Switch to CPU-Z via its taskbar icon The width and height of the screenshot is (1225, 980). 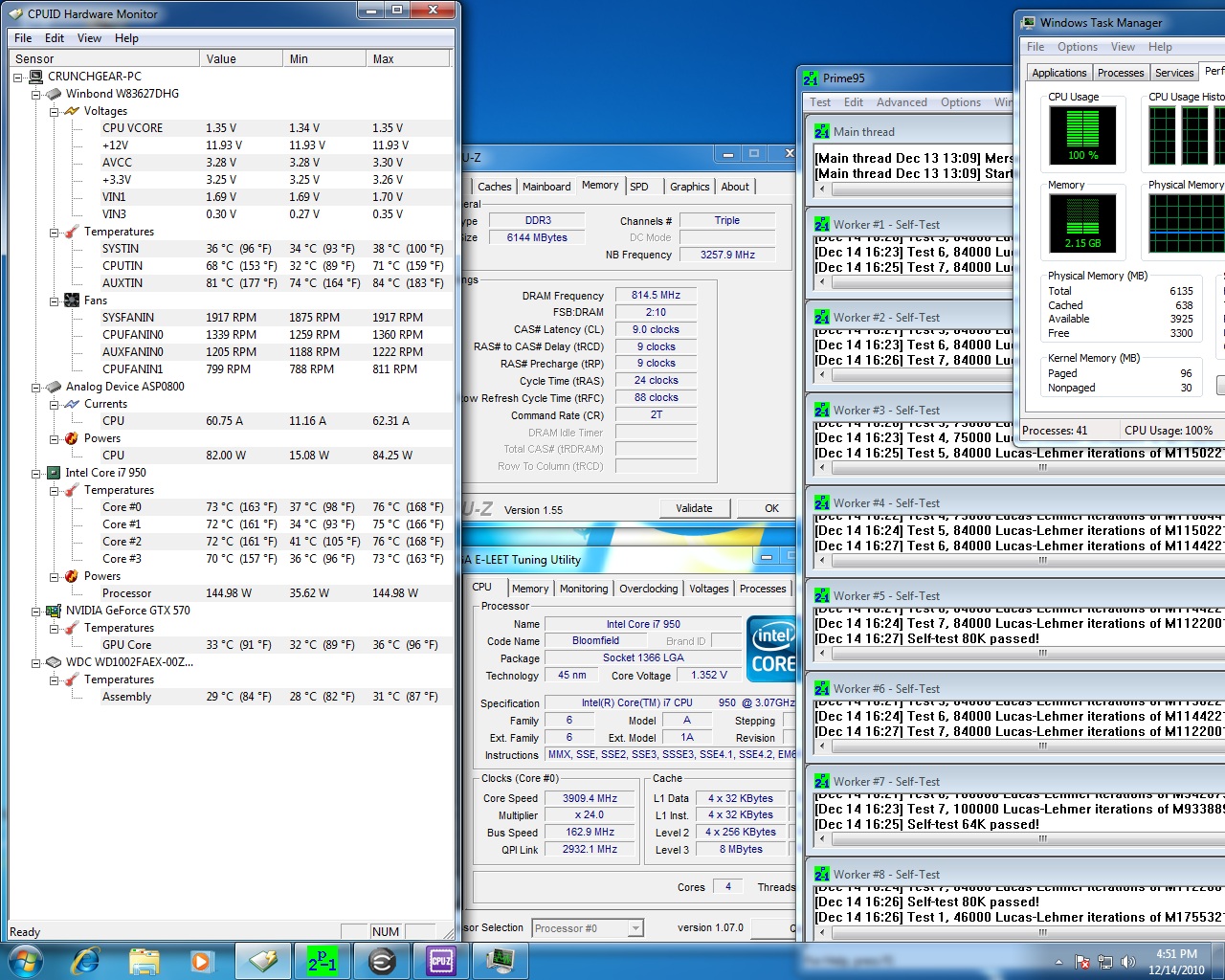pos(441,960)
